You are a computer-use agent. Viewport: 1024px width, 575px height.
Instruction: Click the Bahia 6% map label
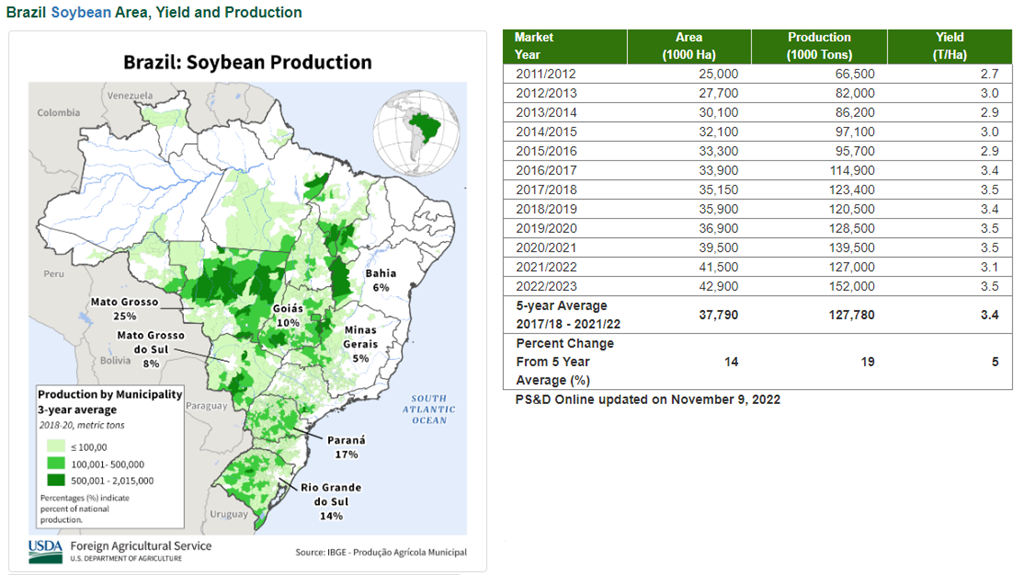[380, 279]
